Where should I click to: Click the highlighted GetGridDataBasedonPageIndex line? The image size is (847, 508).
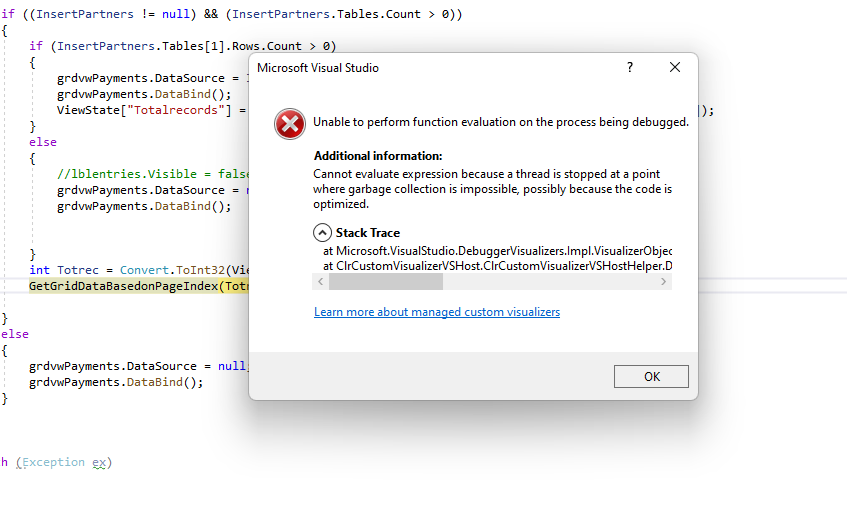[139, 286]
